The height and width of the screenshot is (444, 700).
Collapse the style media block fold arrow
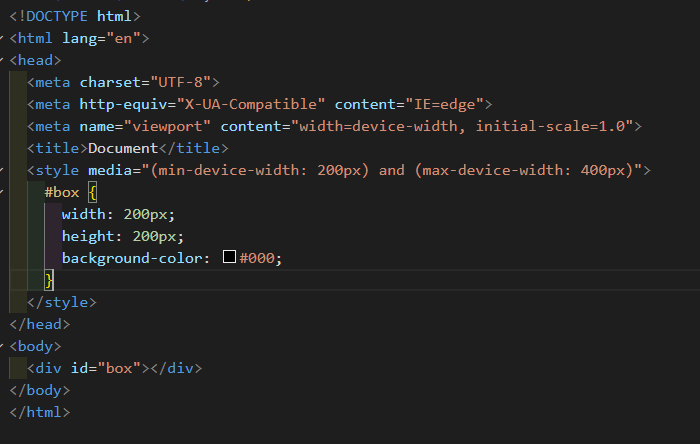[x=2, y=170]
